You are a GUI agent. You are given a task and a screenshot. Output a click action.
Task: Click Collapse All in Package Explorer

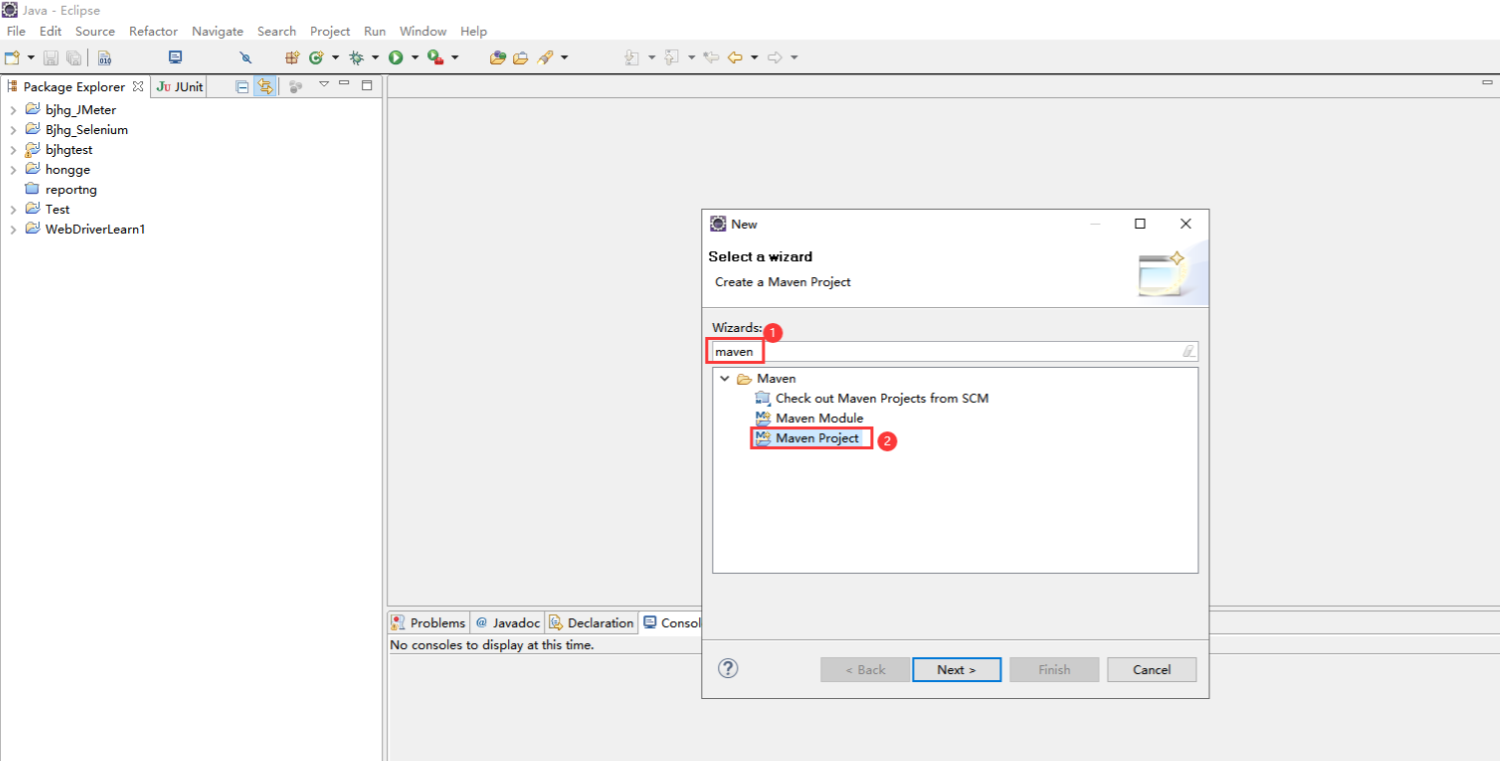[x=242, y=87]
